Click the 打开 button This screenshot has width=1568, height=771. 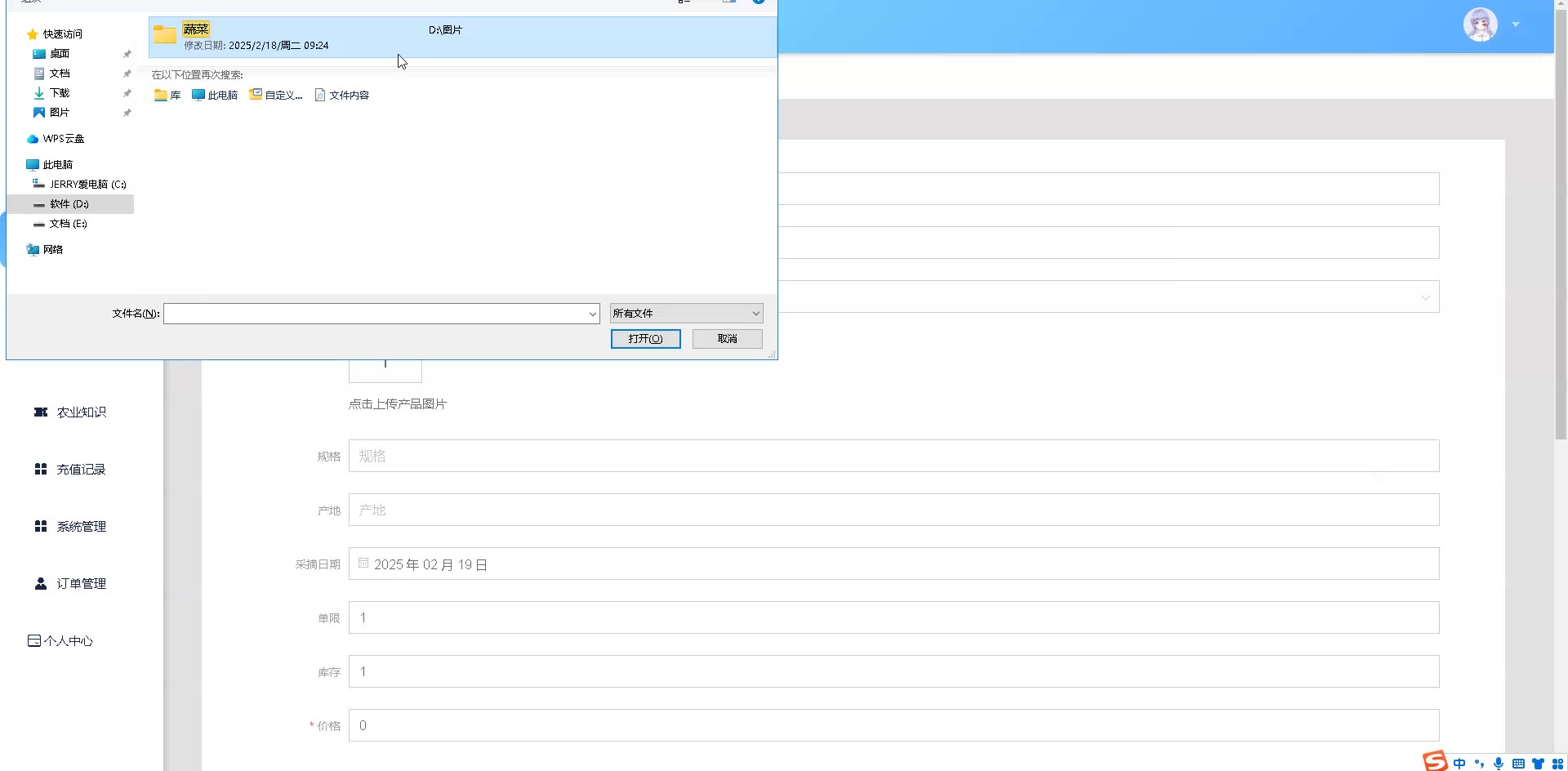[646, 339]
